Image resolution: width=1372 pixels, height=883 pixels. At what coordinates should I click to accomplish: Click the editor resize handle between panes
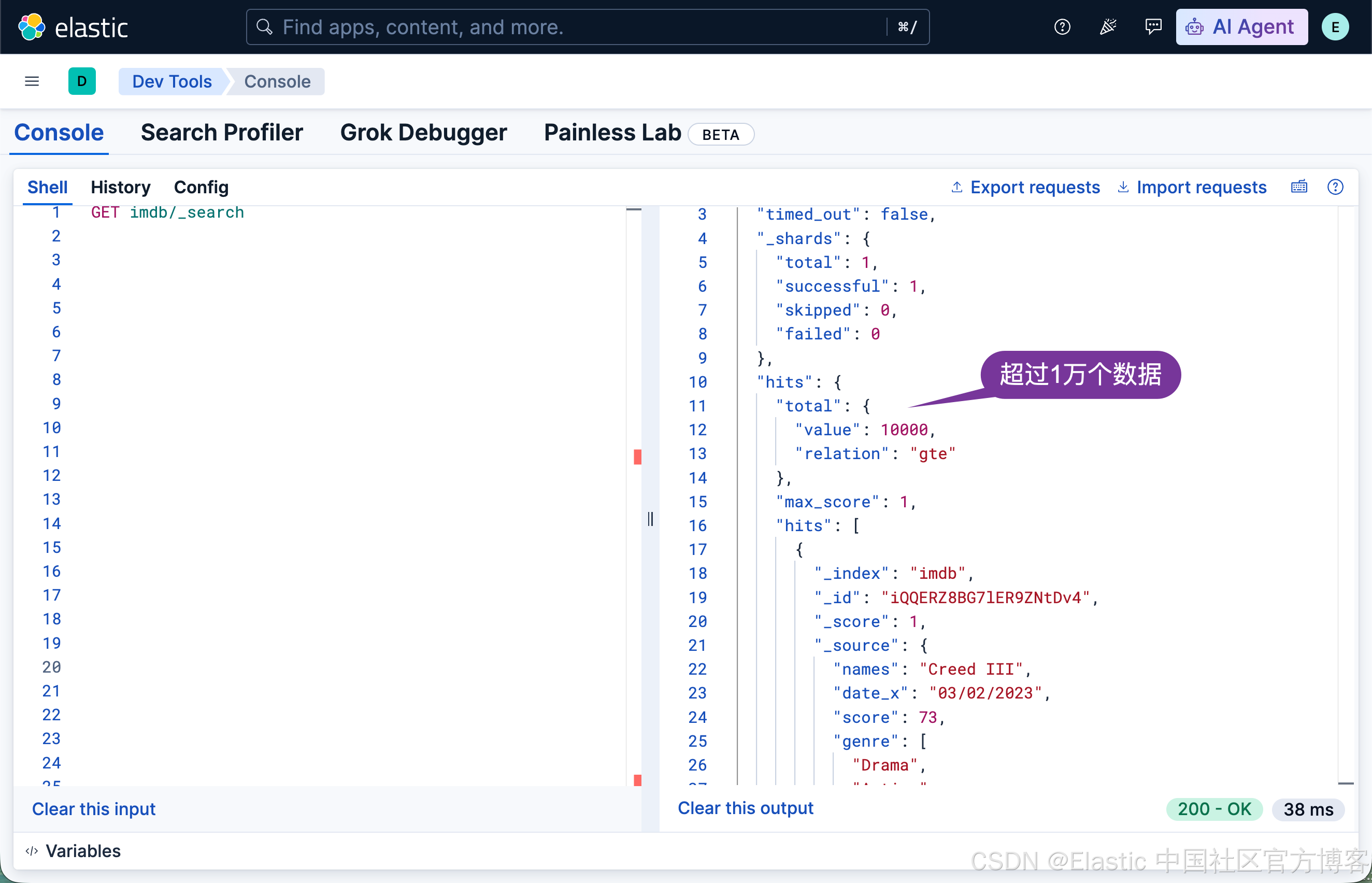(650, 519)
